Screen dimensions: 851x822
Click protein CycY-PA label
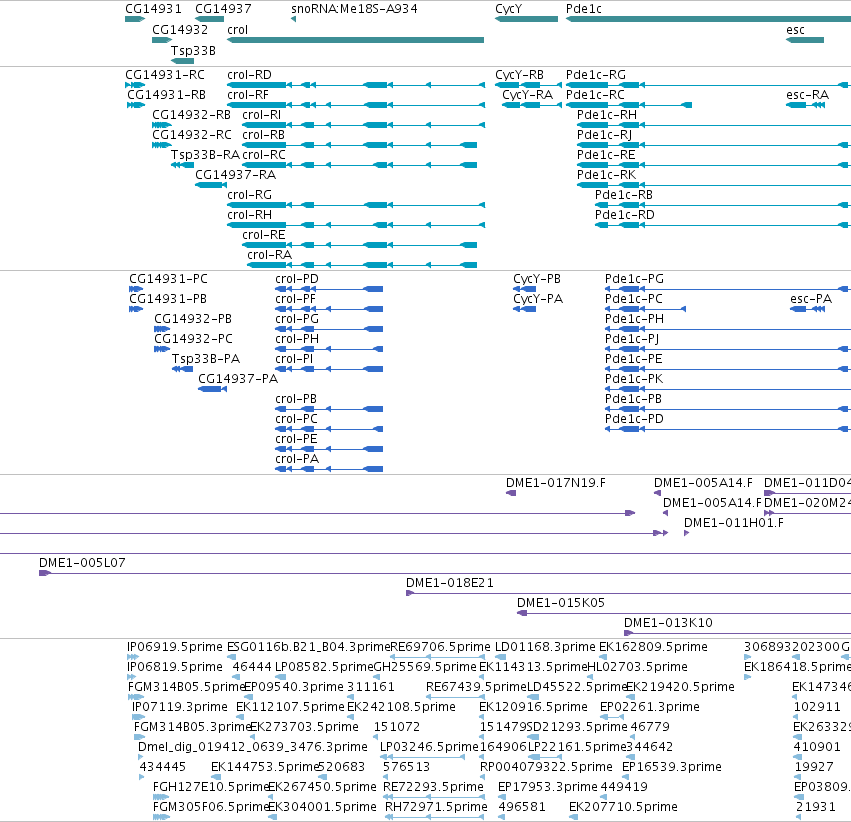coord(538,299)
